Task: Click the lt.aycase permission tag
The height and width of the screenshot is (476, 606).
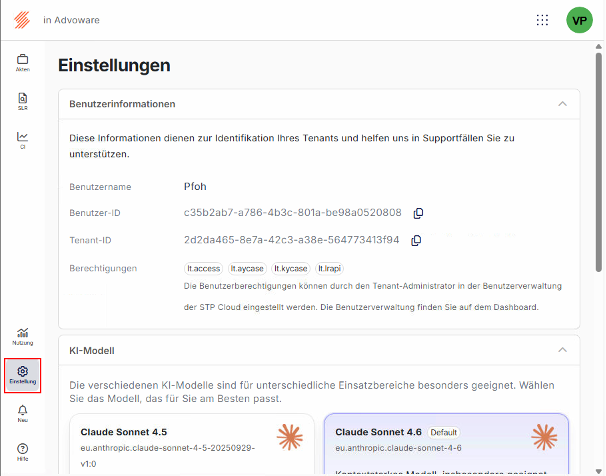Action: [x=247, y=269]
